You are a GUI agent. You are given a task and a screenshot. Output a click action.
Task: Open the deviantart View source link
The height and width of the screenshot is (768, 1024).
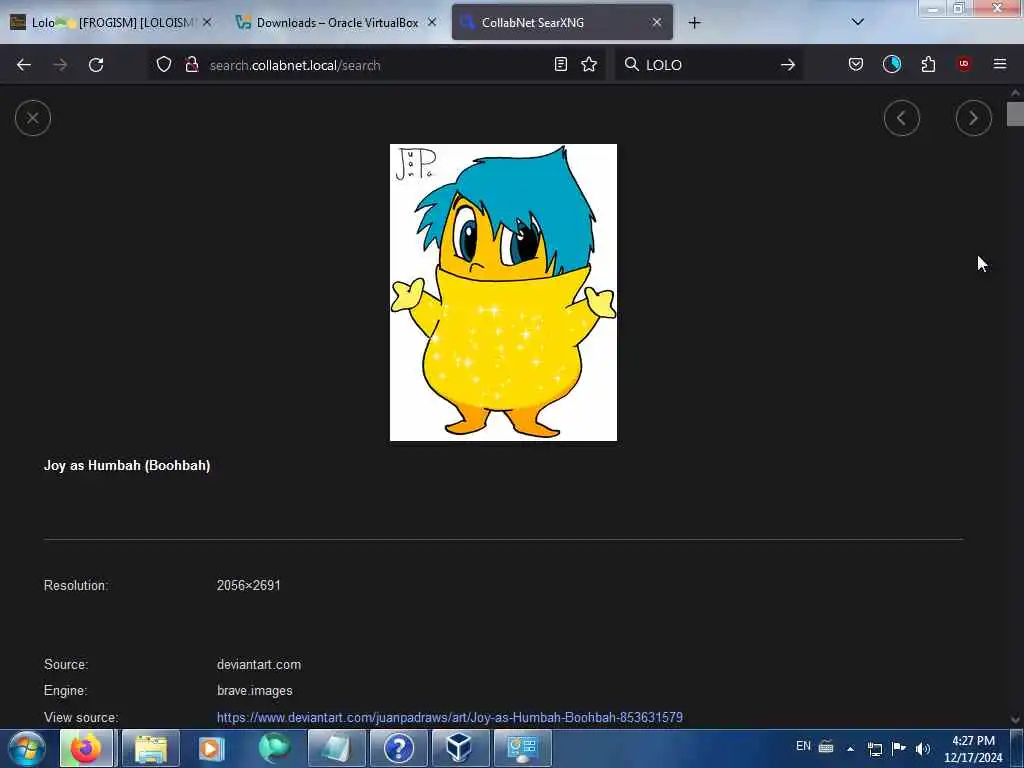pos(449,717)
